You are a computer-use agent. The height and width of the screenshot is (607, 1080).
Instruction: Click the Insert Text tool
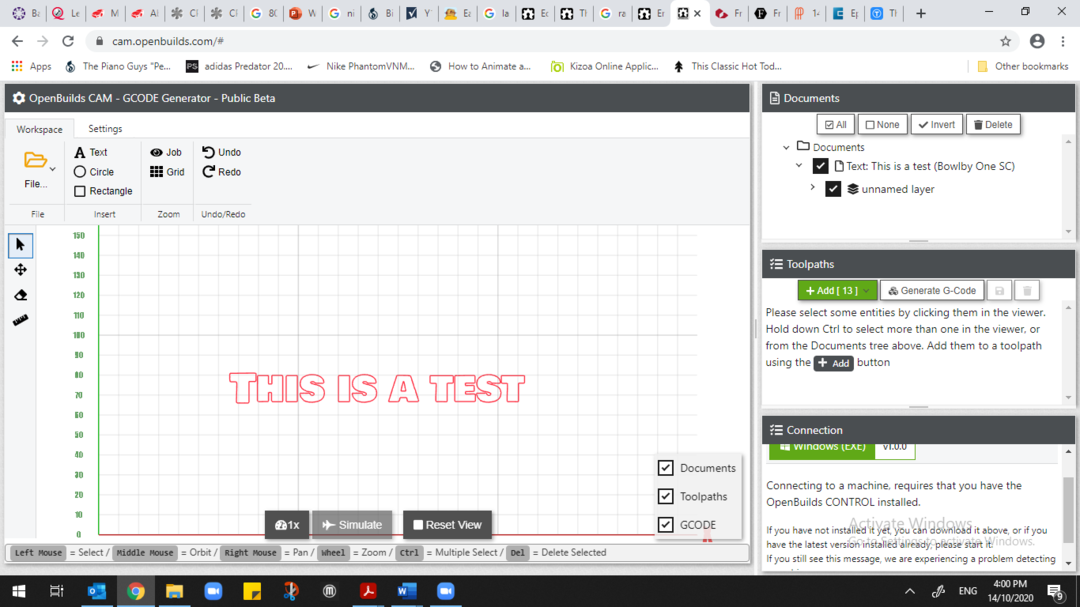pyautogui.click(x=91, y=152)
